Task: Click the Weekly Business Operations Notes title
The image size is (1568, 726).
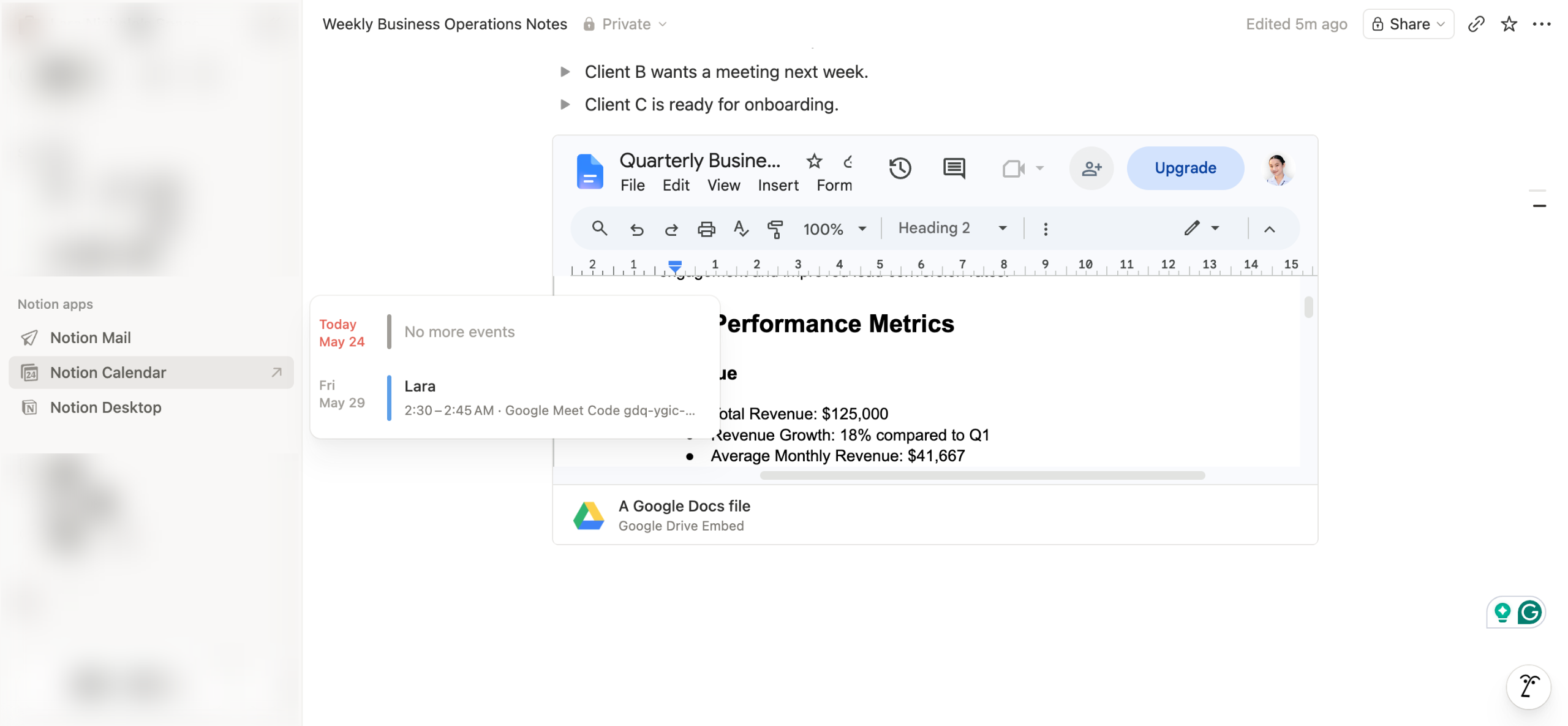Action: [445, 24]
